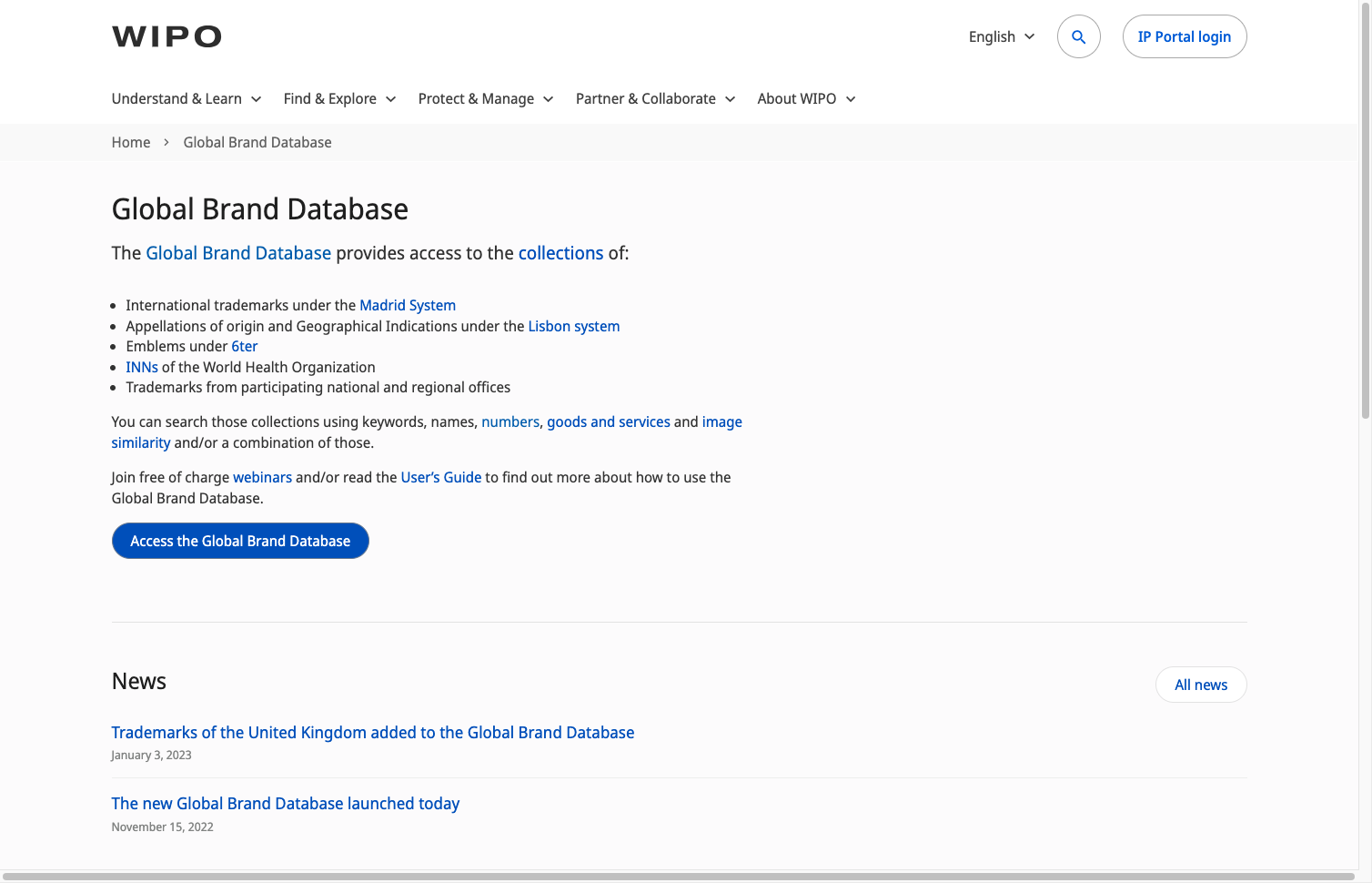1372x883 pixels.
Task: Click the November 15, 2022 date text
Action: 163,827
